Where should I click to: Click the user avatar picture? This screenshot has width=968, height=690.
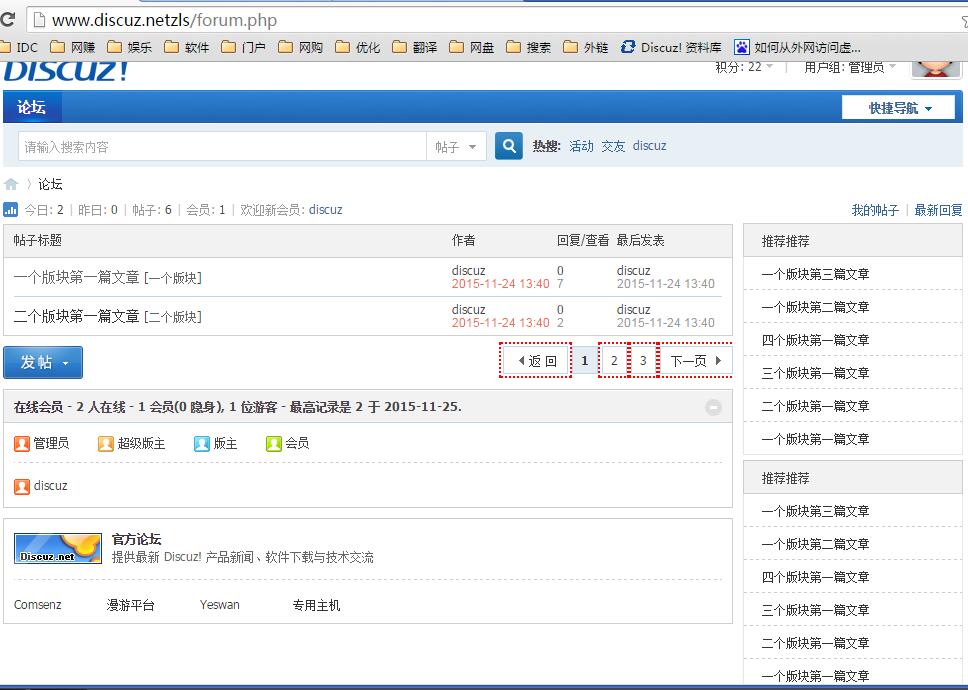click(936, 69)
